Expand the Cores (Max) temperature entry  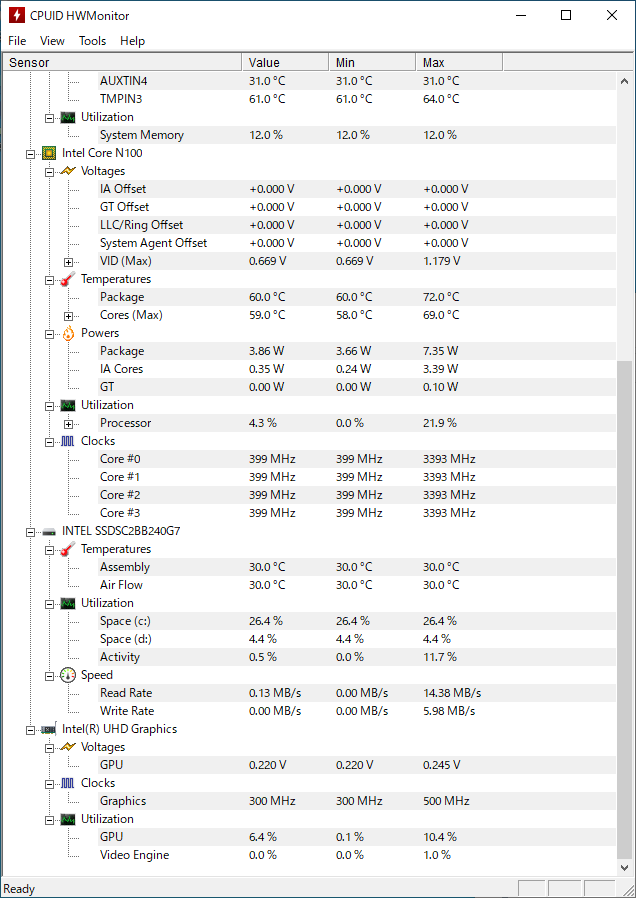(x=69, y=316)
